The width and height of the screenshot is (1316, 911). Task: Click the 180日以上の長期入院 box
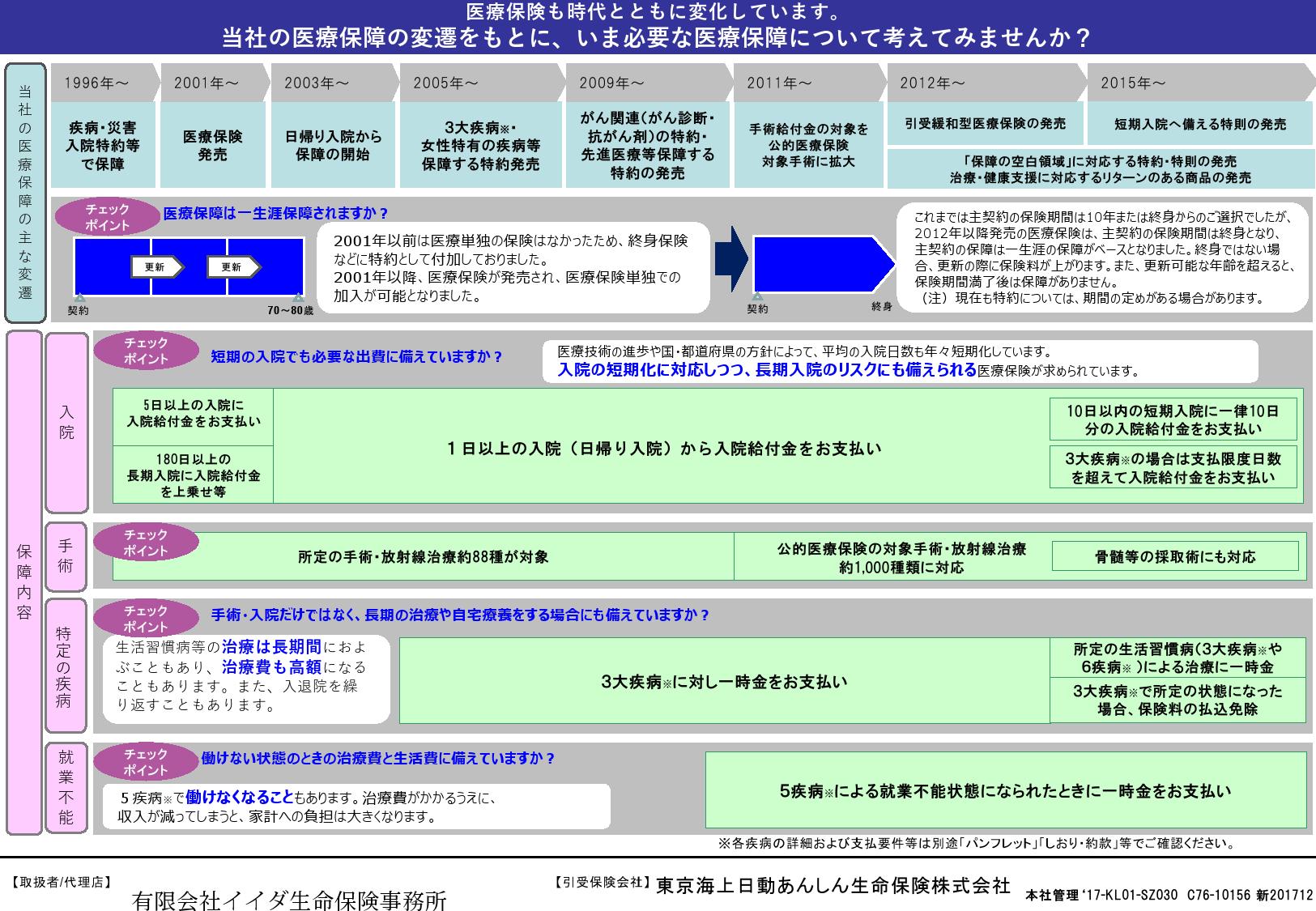(194, 475)
